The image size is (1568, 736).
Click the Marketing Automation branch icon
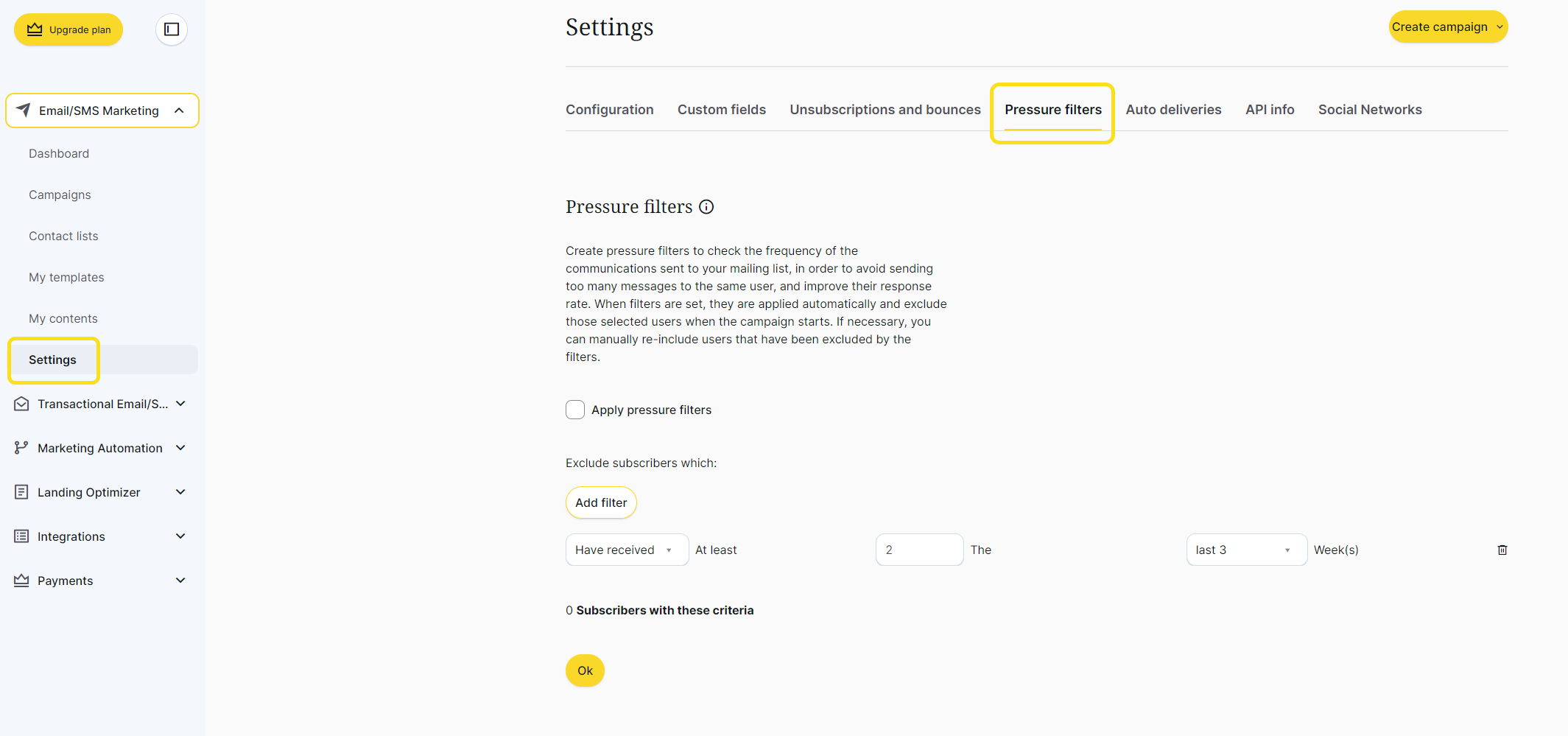tap(21, 448)
